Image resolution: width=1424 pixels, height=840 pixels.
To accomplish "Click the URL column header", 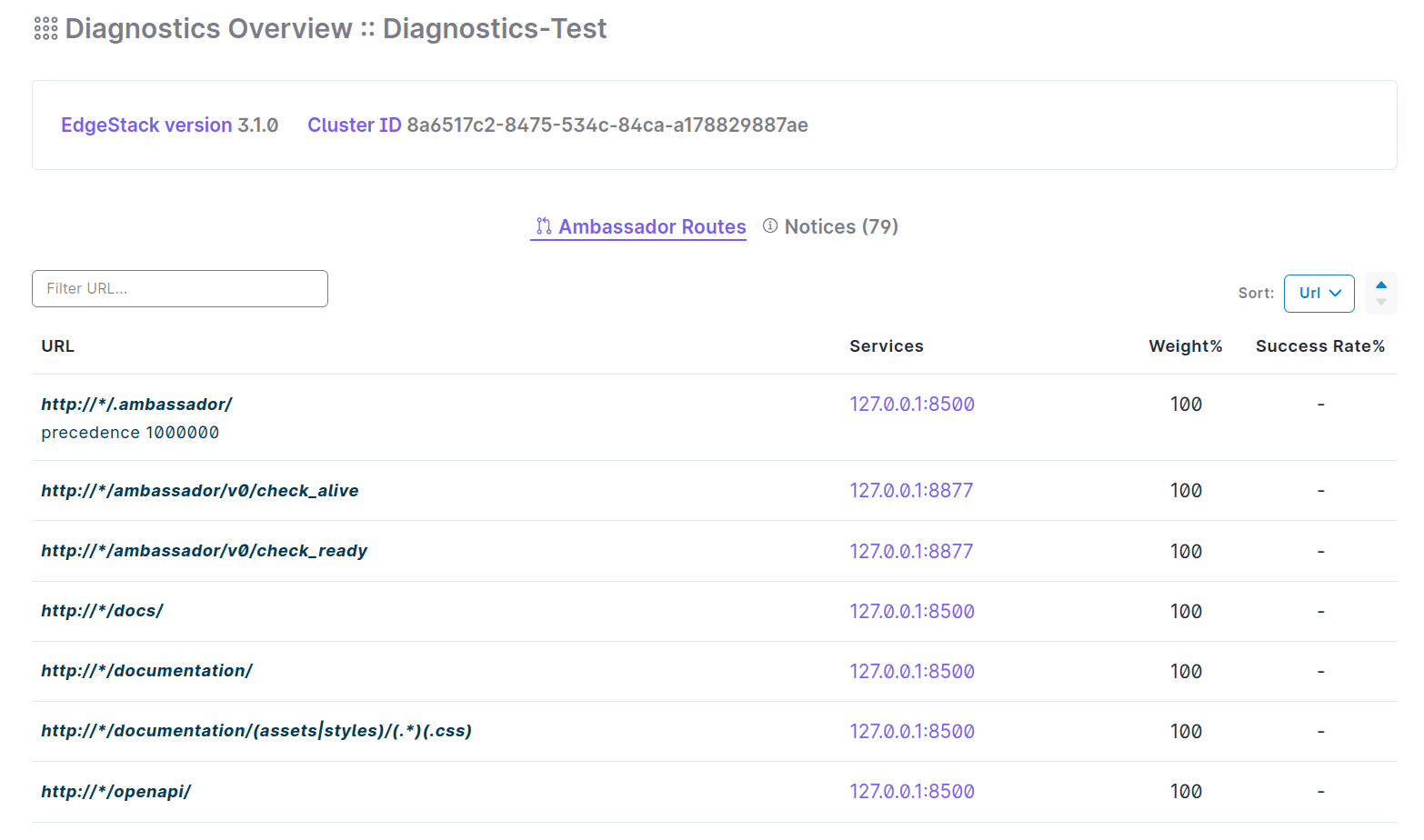I will coord(58,346).
